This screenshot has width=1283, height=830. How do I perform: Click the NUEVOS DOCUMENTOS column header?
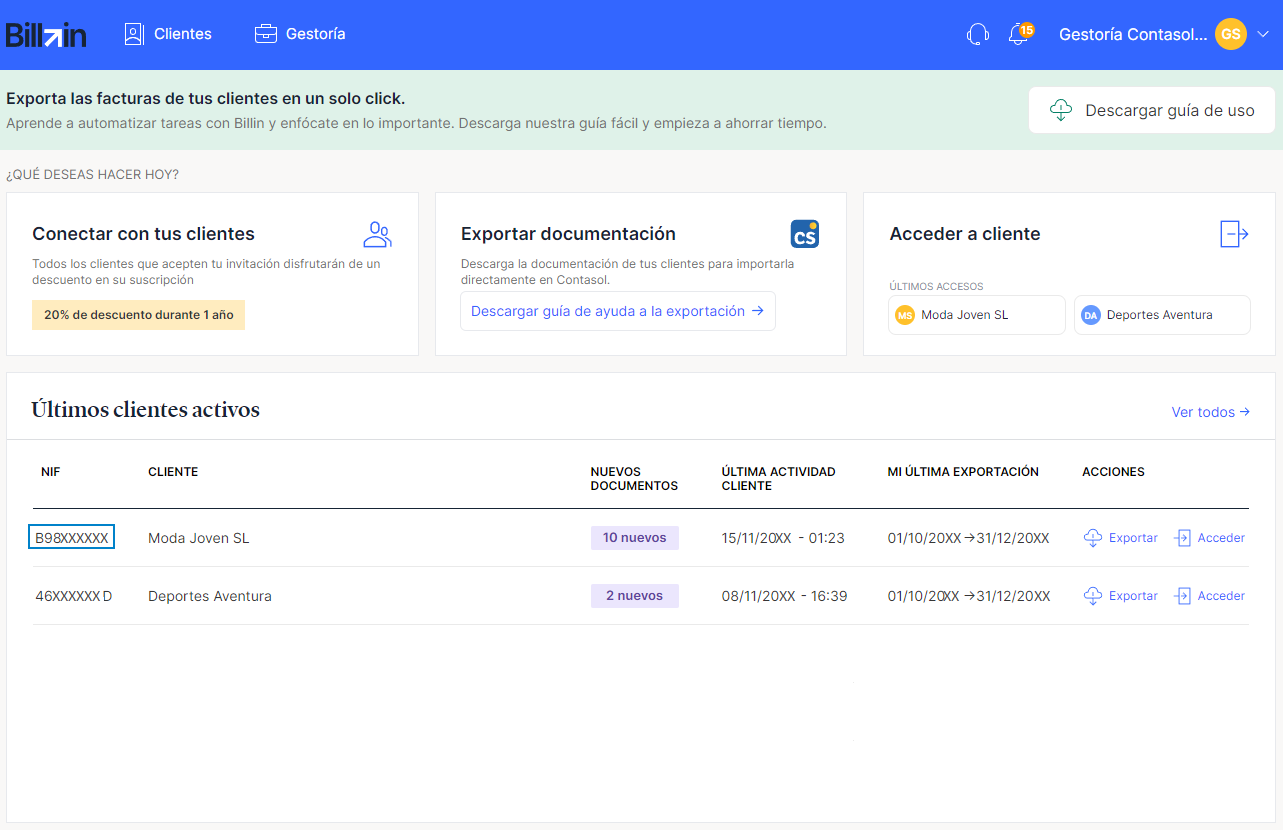tap(634, 479)
